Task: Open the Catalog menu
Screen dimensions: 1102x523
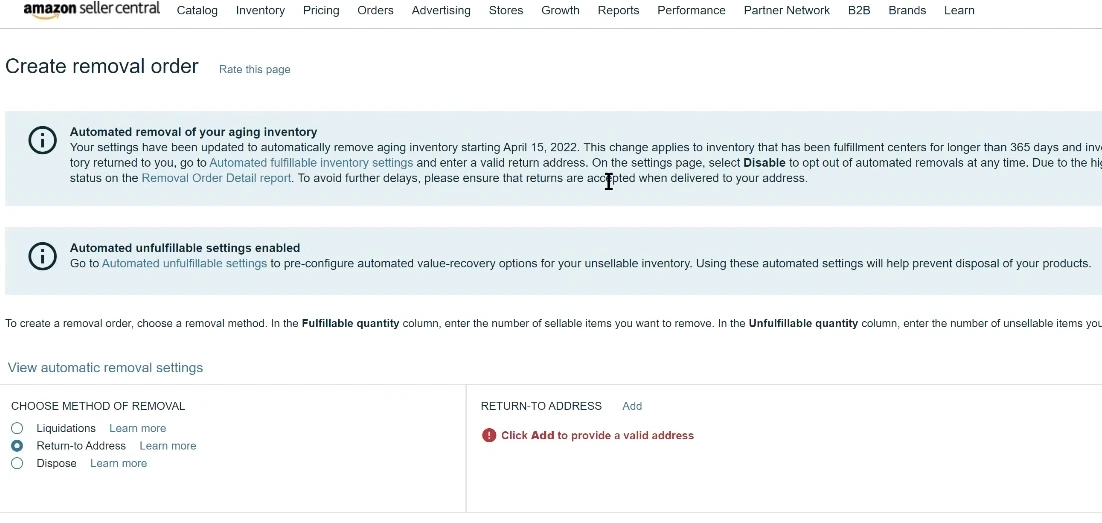Action: coord(197,11)
